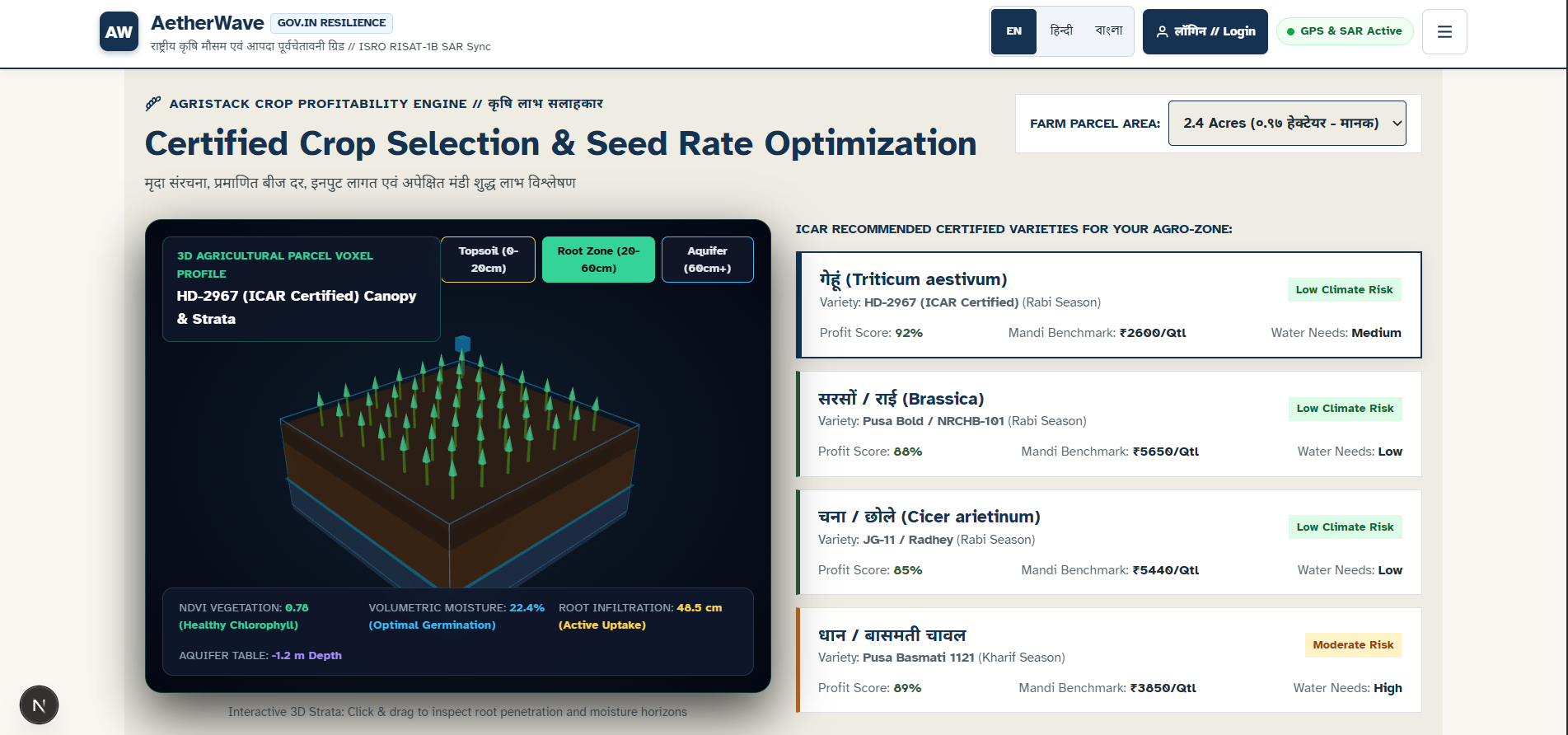Select the धान / बासमती चावल crop card
Image resolution: width=1568 pixels, height=735 pixels.
coord(1109,660)
